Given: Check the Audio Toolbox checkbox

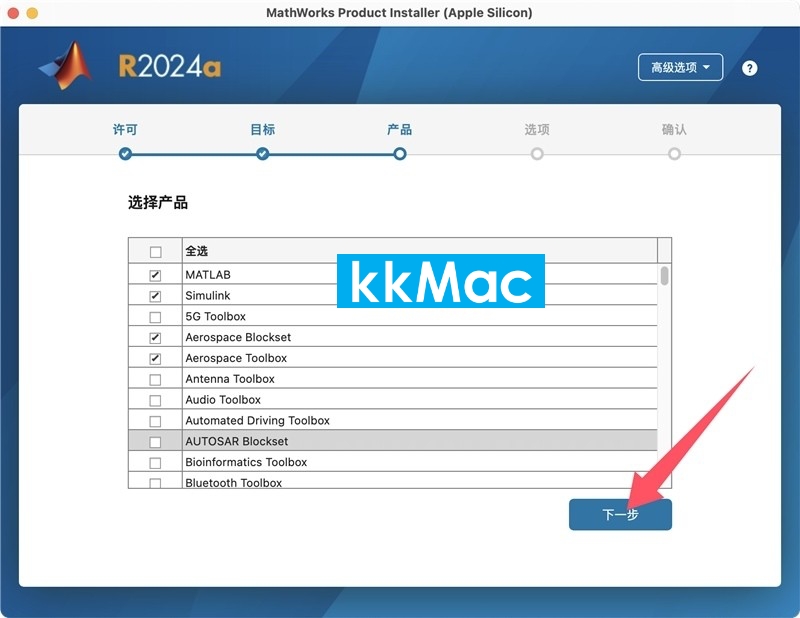Looking at the screenshot, I should tap(155, 401).
